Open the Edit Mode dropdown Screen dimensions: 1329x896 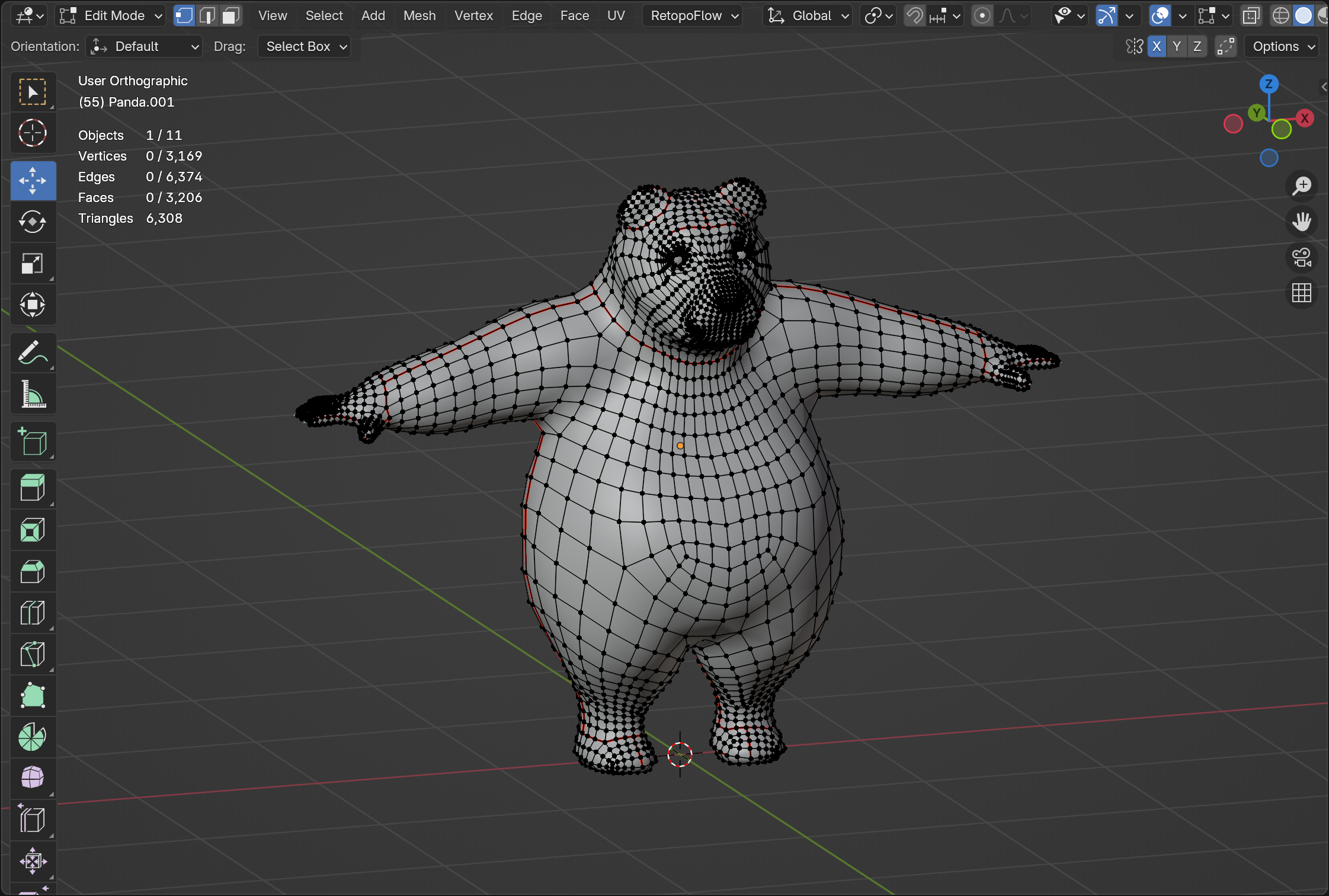[111, 15]
